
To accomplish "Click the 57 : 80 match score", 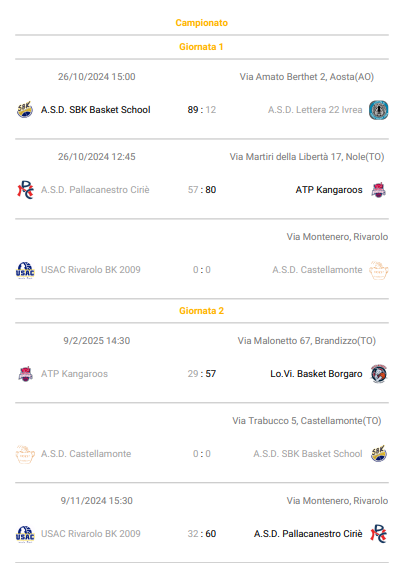I will (202, 190).
